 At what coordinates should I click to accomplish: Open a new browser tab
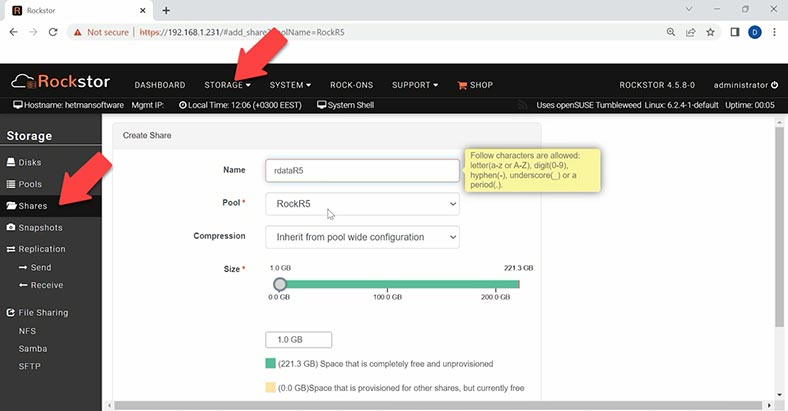pyautogui.click(x=166, y=10)
